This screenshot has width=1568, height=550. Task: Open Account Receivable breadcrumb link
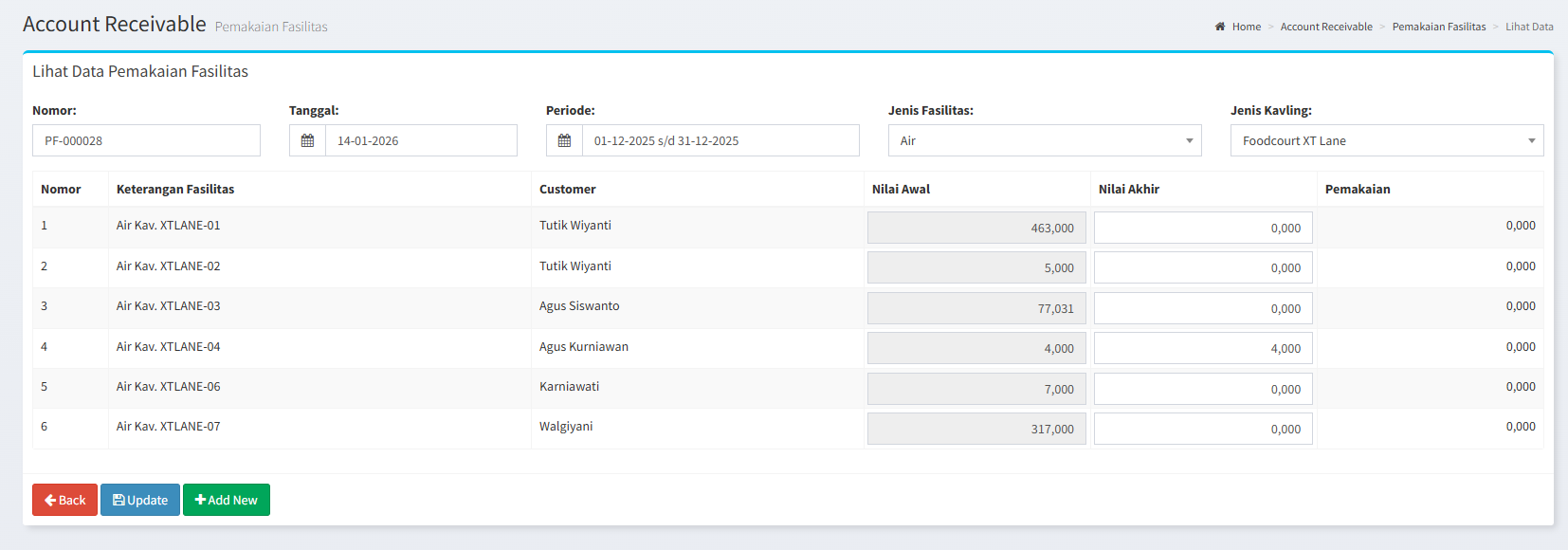click(1325, 27)
